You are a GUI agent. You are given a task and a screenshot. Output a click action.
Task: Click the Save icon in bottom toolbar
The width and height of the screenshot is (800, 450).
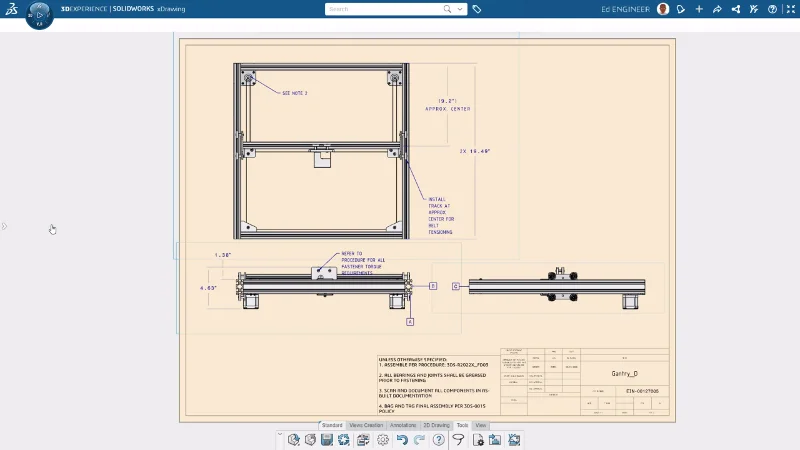[x=327, y=440]
